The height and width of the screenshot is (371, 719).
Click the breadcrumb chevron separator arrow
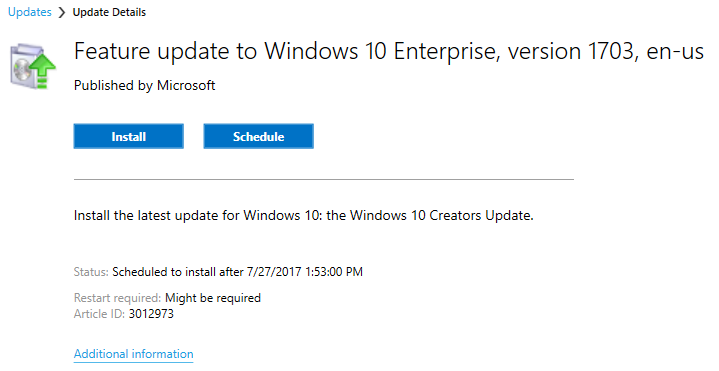62,12
